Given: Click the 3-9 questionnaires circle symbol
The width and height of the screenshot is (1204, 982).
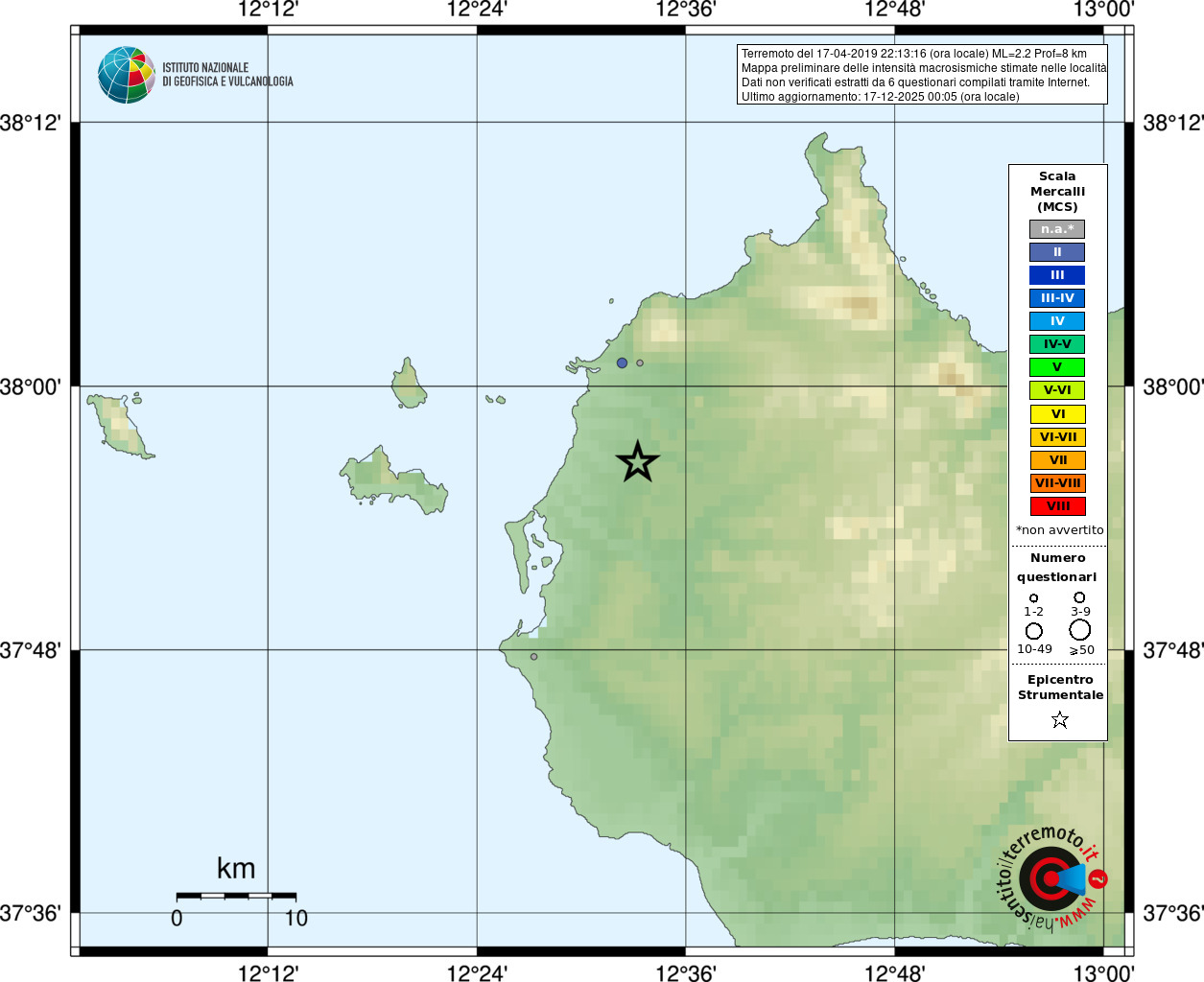Looking at the screenshot, I should (x=1079, y=596).
